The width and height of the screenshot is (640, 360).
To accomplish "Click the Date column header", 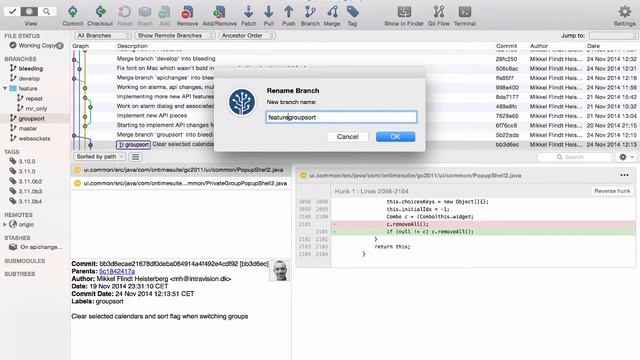I will click(593, 46).
